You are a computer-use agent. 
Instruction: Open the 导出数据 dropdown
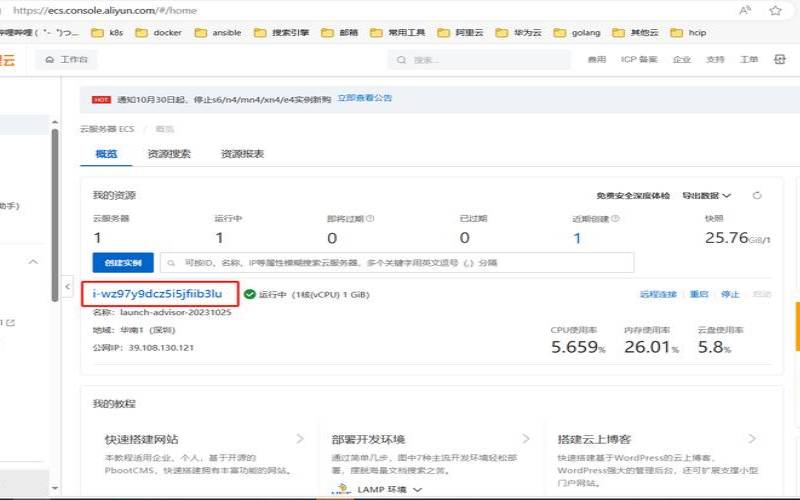pyautogui.click(x=707, y=195)
